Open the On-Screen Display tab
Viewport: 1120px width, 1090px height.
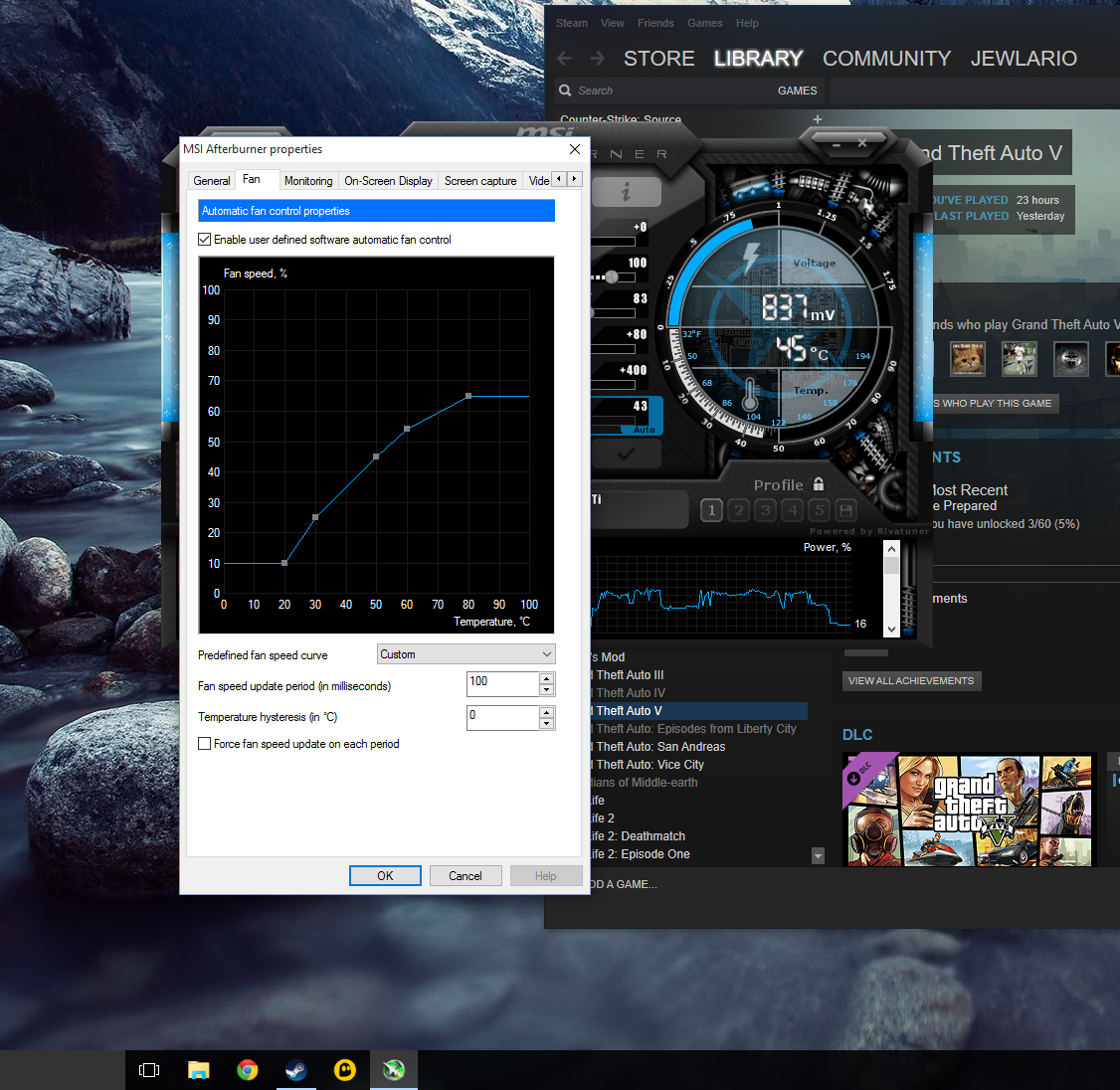point(388,181)
